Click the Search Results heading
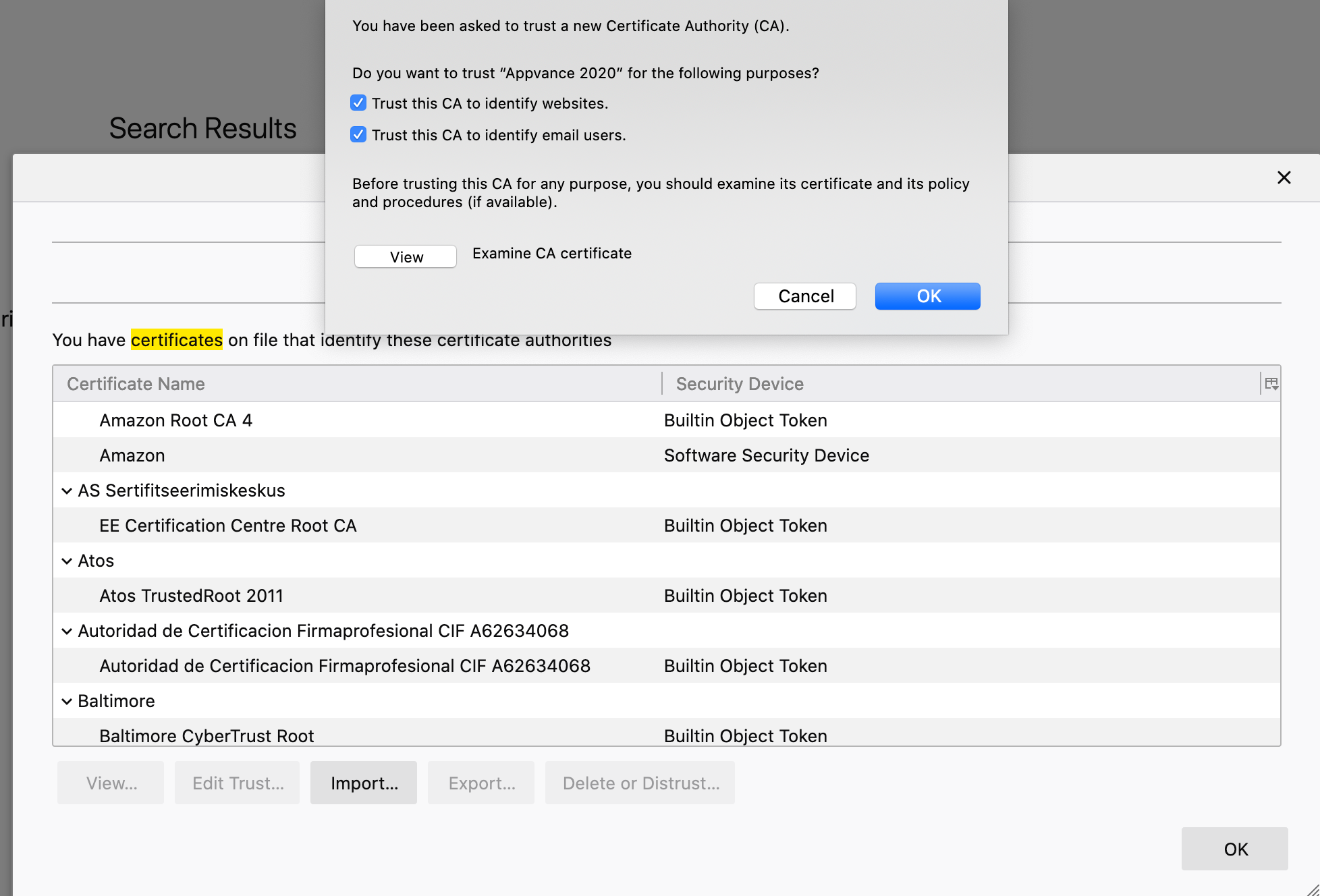 point(203,128)
